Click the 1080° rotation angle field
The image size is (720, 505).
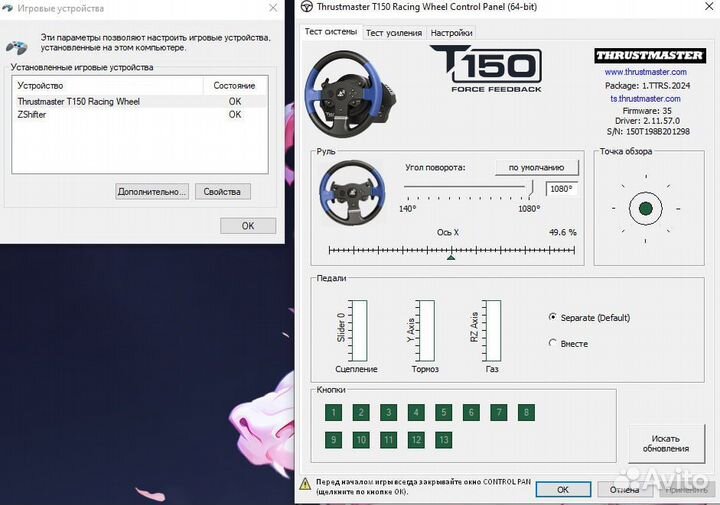561,189
